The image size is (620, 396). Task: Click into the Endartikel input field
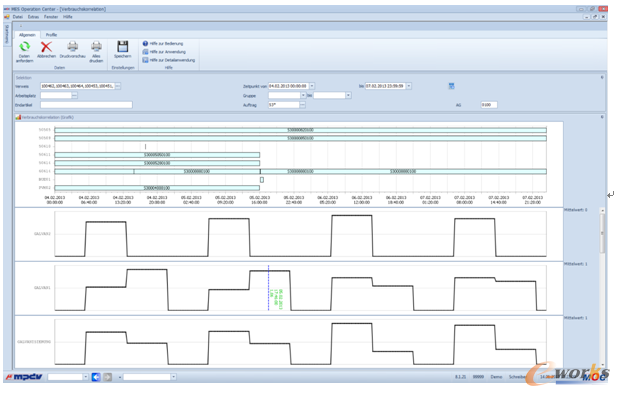pyautogui.click(x=86, y=105)
